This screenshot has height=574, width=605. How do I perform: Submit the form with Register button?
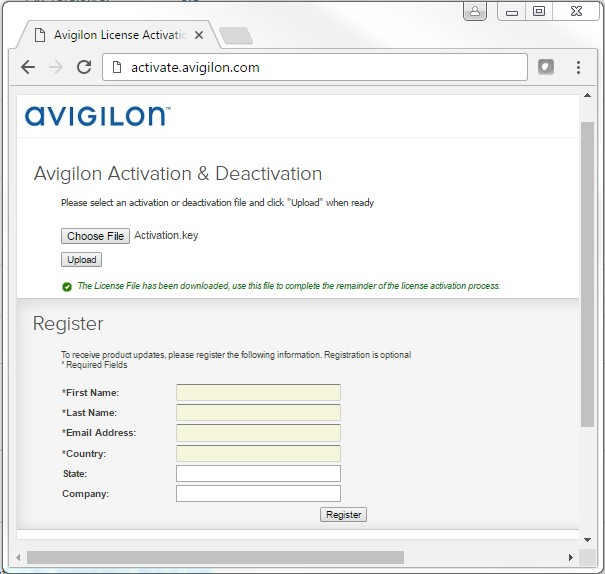343,514
